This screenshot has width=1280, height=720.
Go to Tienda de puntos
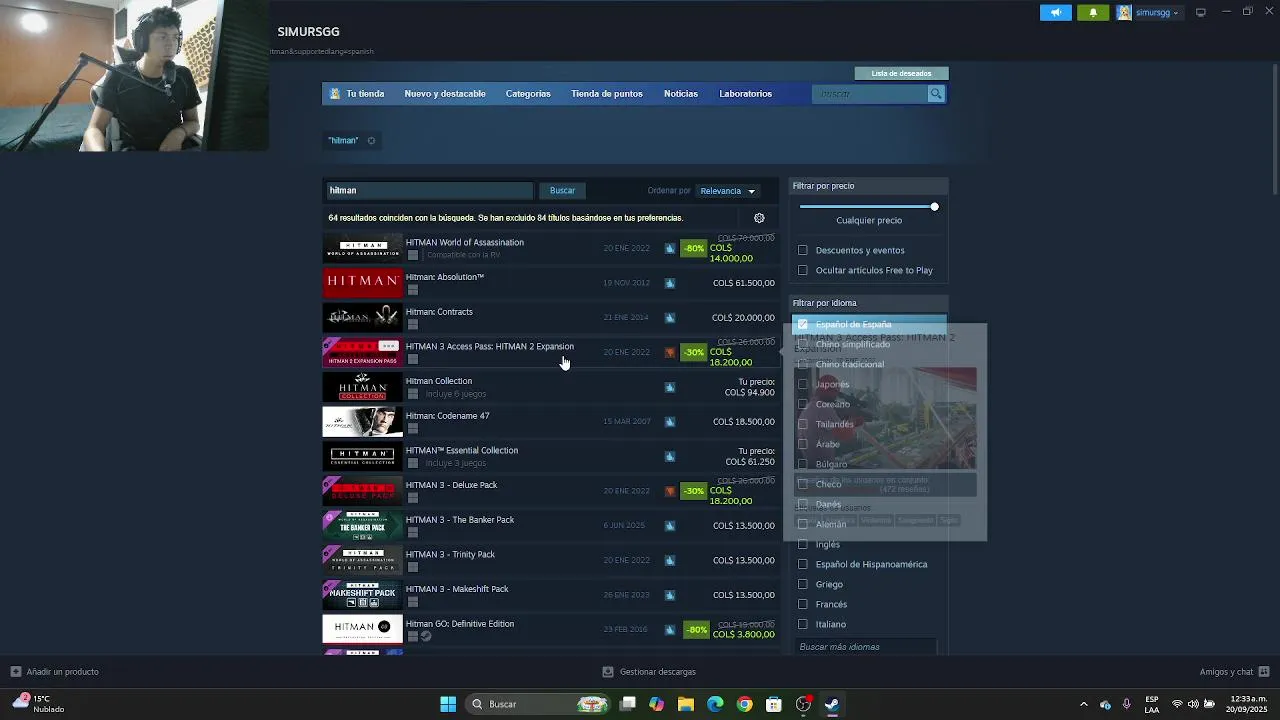pyautogui.click(x=607, y=94)
